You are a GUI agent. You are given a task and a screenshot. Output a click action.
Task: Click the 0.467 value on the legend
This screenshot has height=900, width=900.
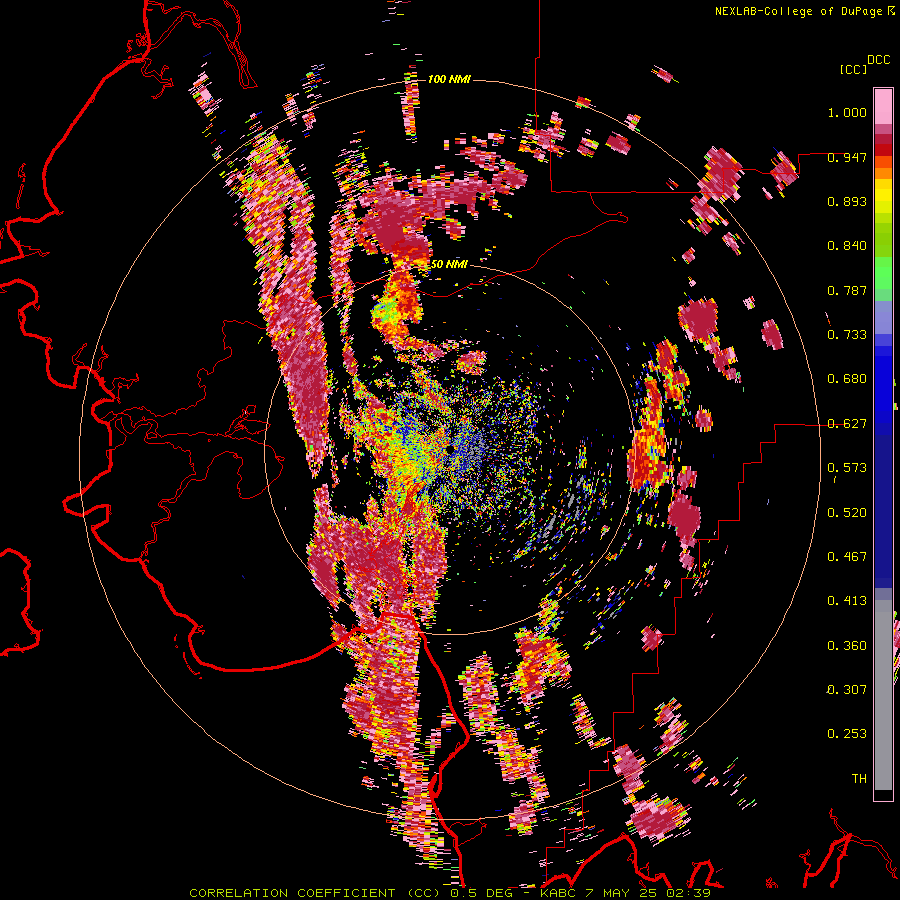tap(847, 557)
